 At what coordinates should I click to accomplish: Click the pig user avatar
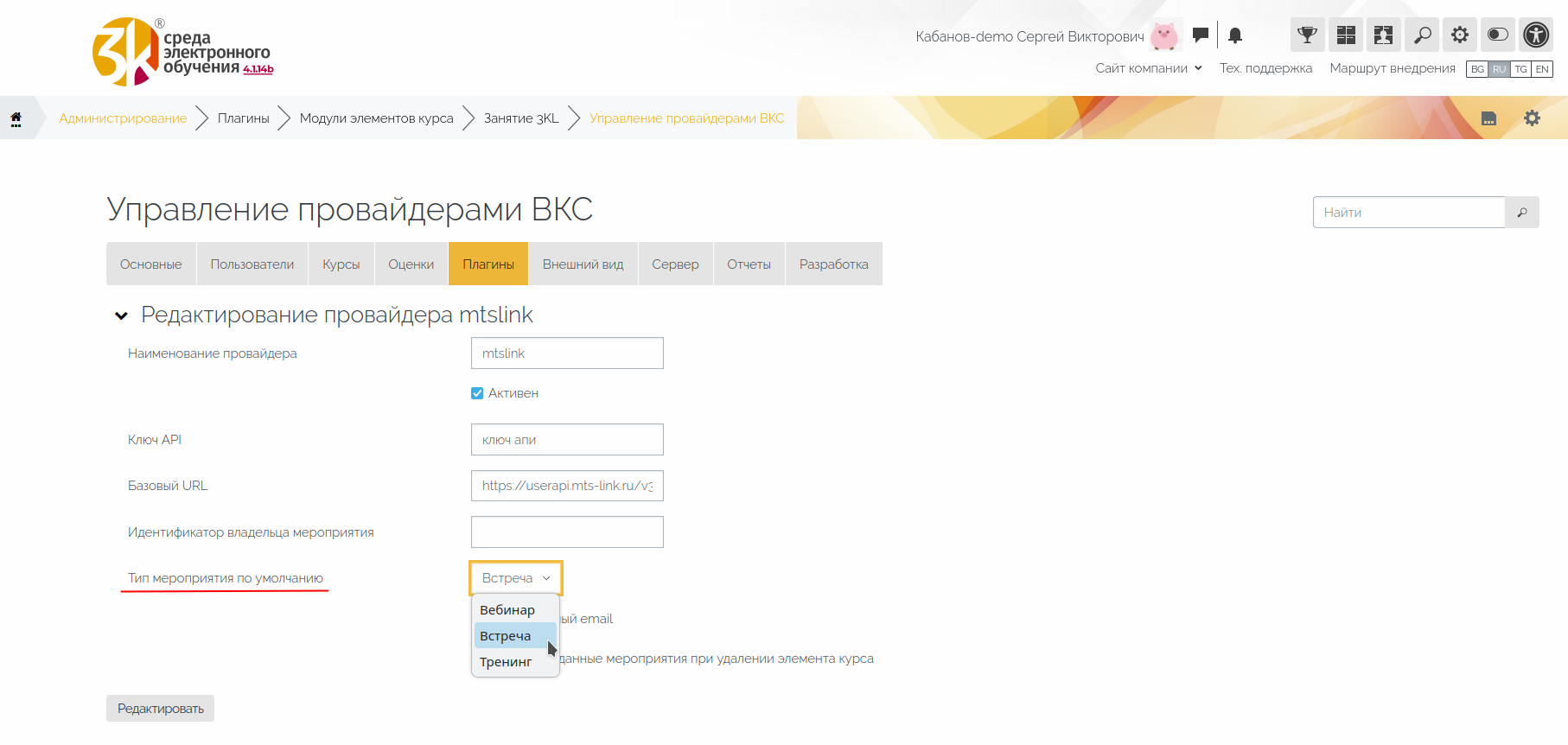tap(1164, 36)
